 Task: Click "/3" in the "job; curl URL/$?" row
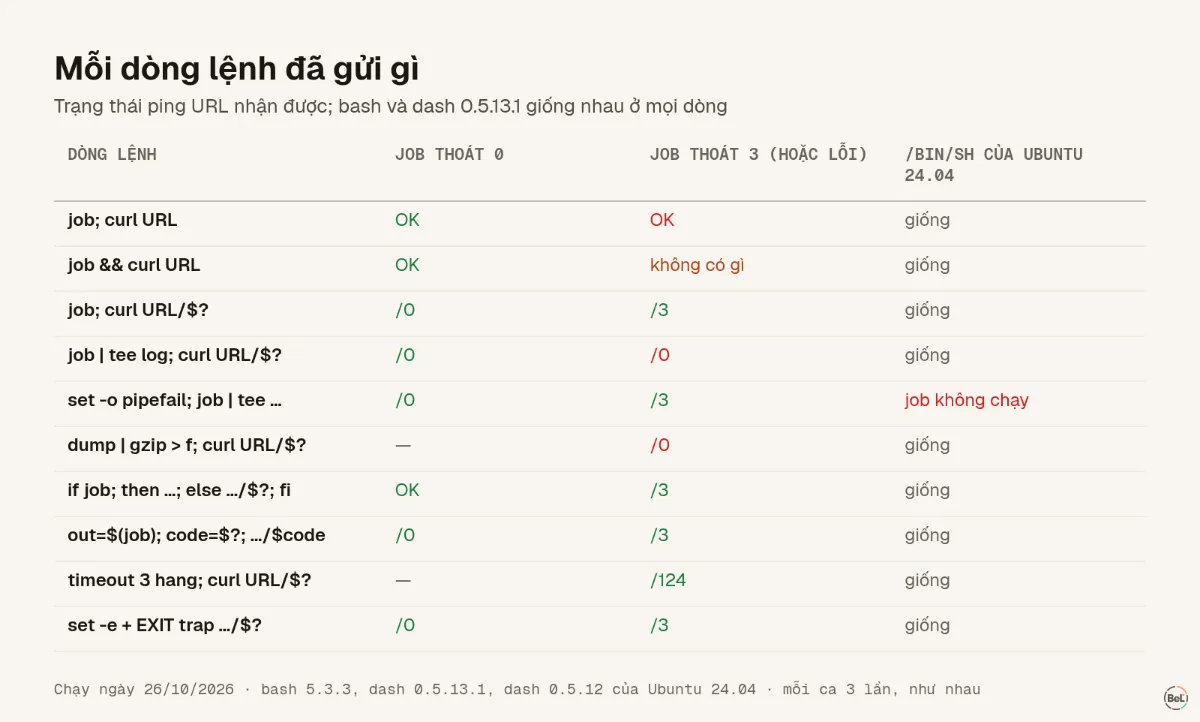(659, 310)
